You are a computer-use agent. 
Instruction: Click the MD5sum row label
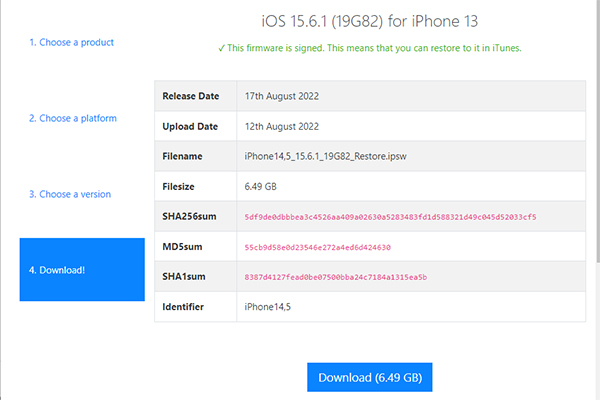(182, 247)
